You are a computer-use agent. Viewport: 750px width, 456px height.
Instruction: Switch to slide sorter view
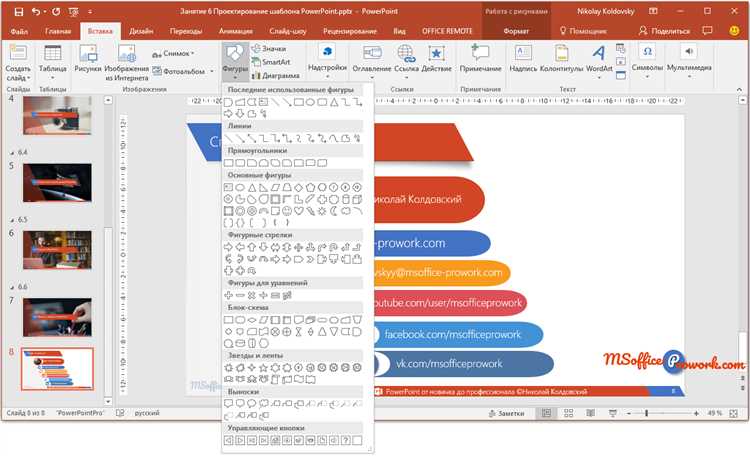pos(568,413)
